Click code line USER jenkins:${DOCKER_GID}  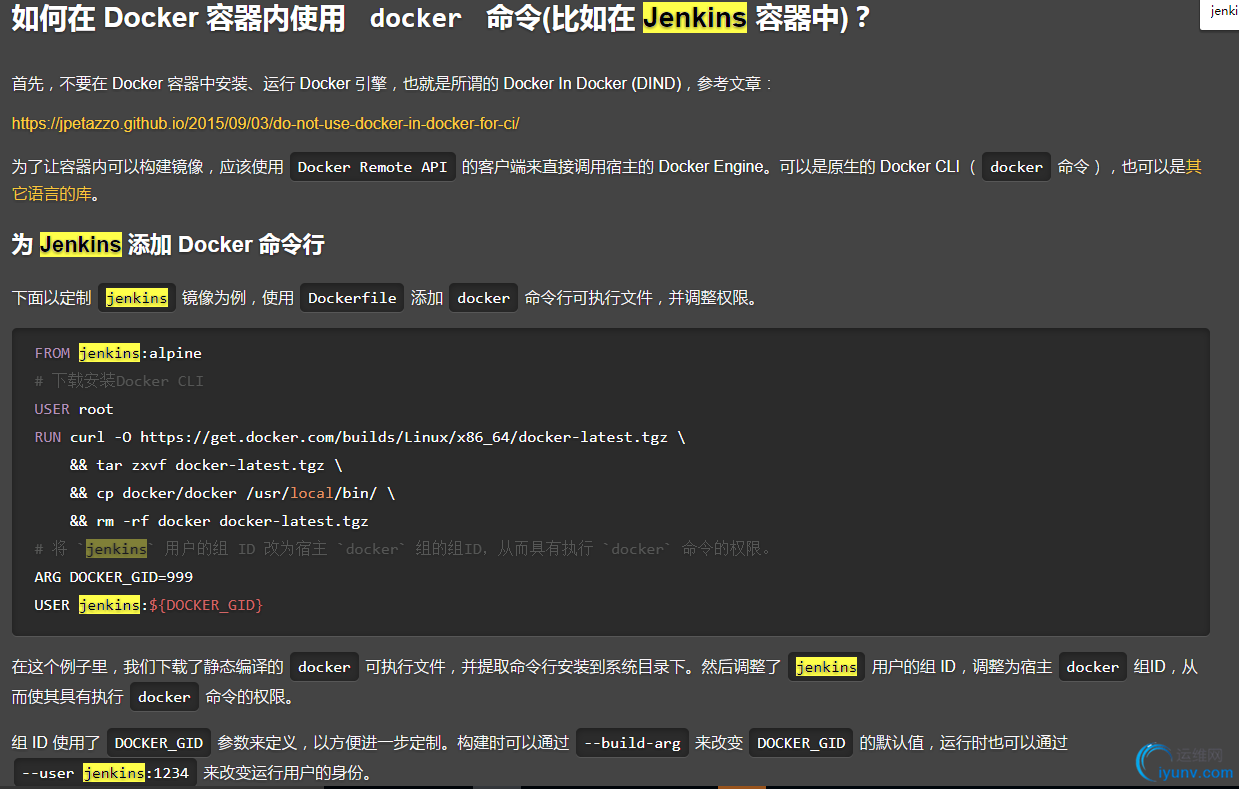coord(149,605)
